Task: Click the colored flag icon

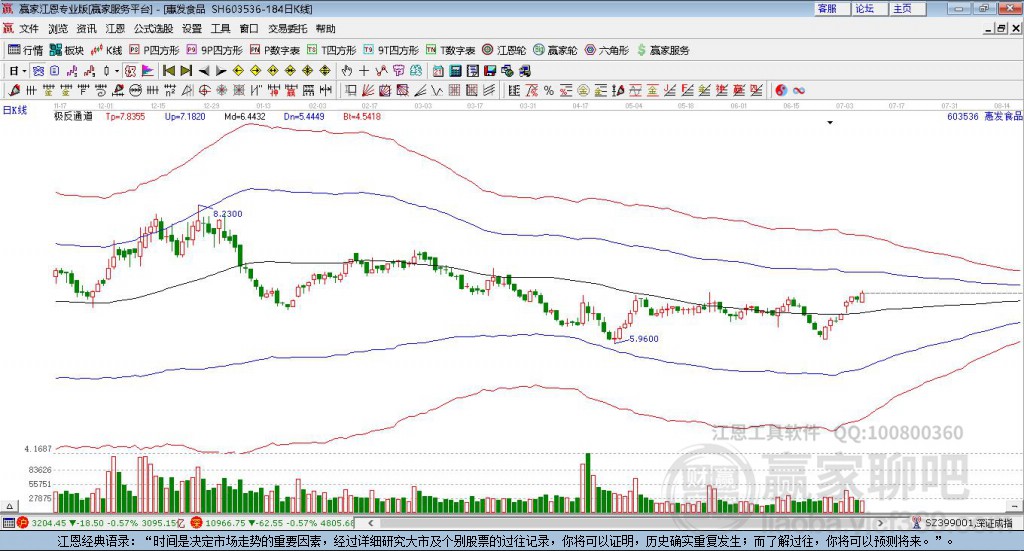Action: tap(148, 71)
